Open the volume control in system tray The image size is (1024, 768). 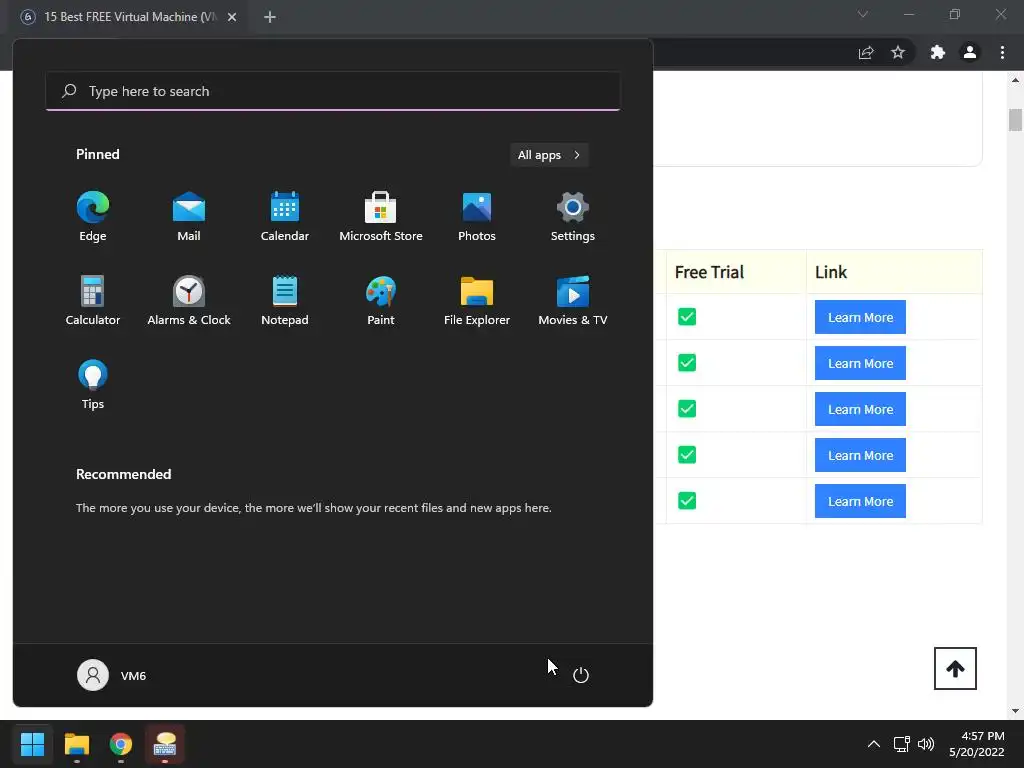pyautogui.click(x=926, y=744)
